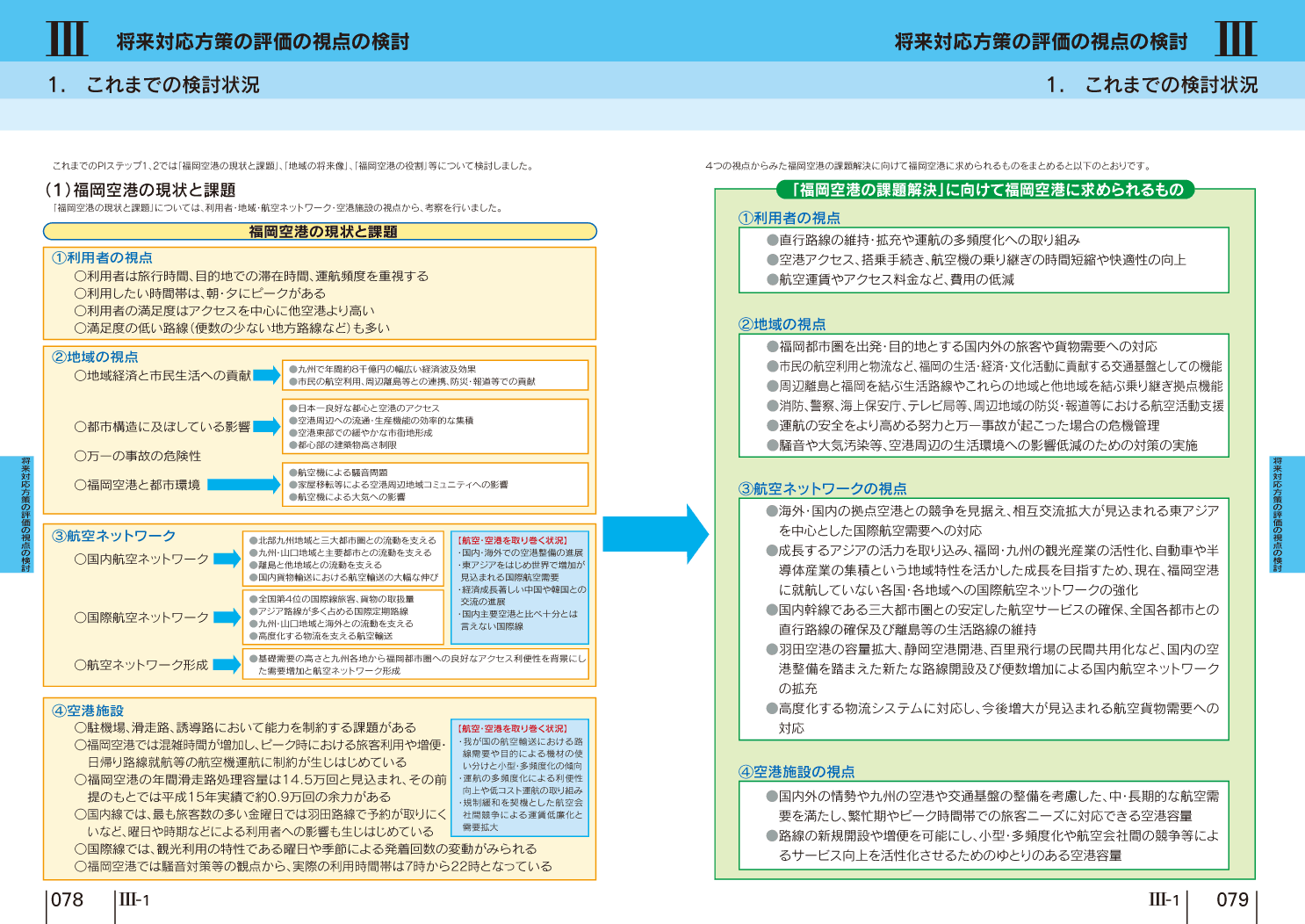Click 運航の多頻度化による利便性向上や低コスト運航の取り組み

click(522, 784)
